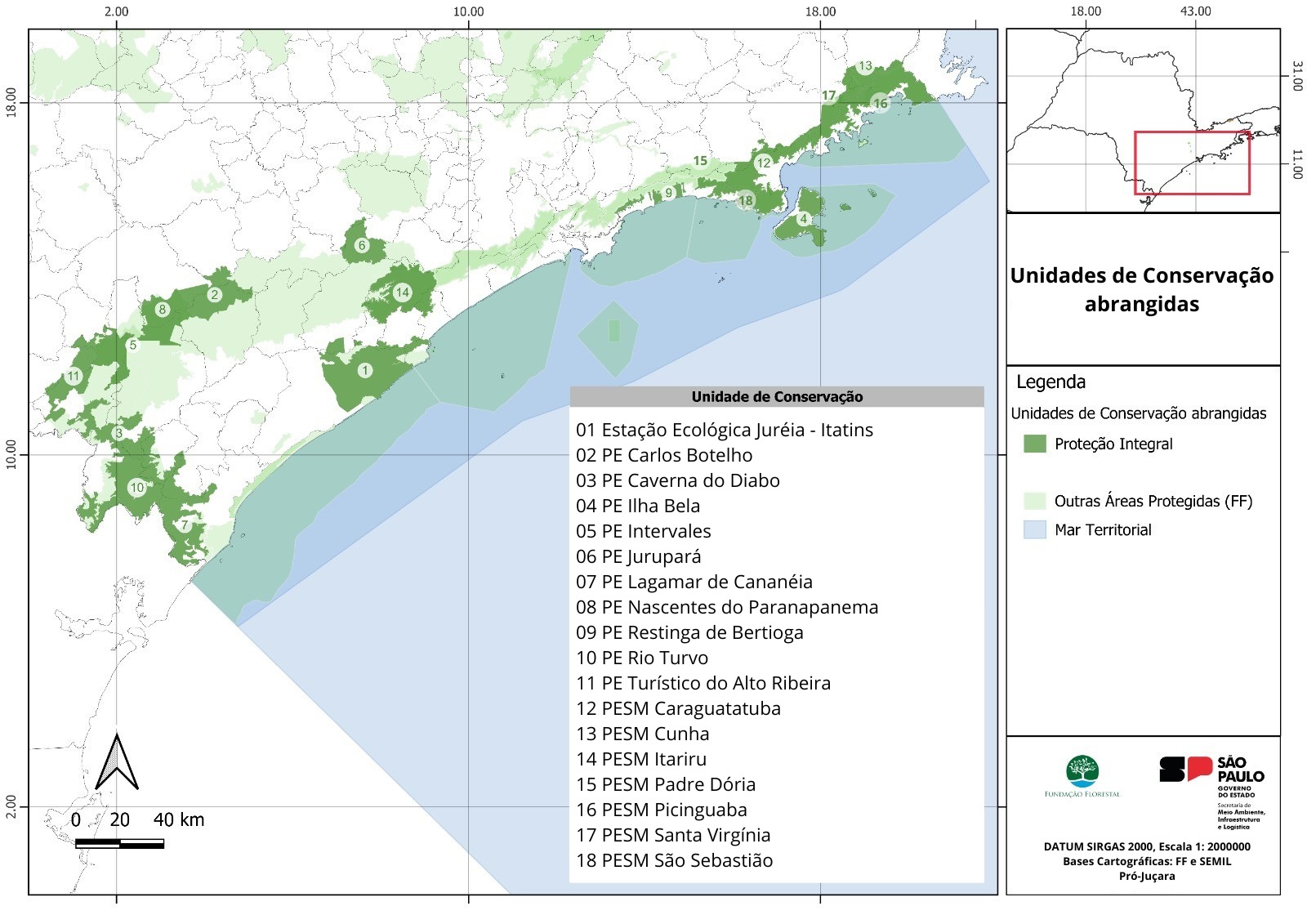
Task: Select '01 Estação Ecológica Juréia - Itatins' entry
Action: [724, 430]
